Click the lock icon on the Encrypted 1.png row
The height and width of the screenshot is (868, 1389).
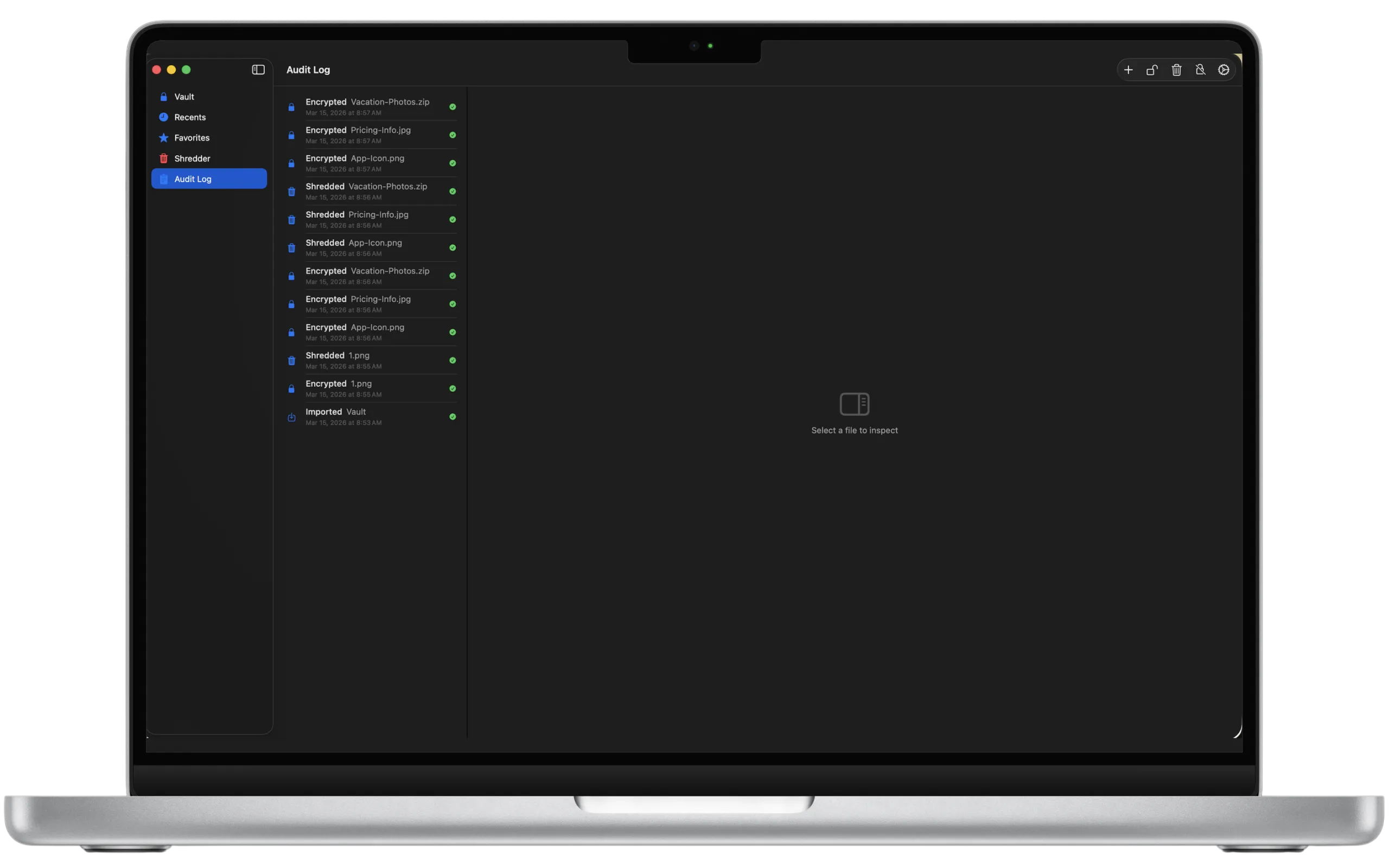point(291,388)
